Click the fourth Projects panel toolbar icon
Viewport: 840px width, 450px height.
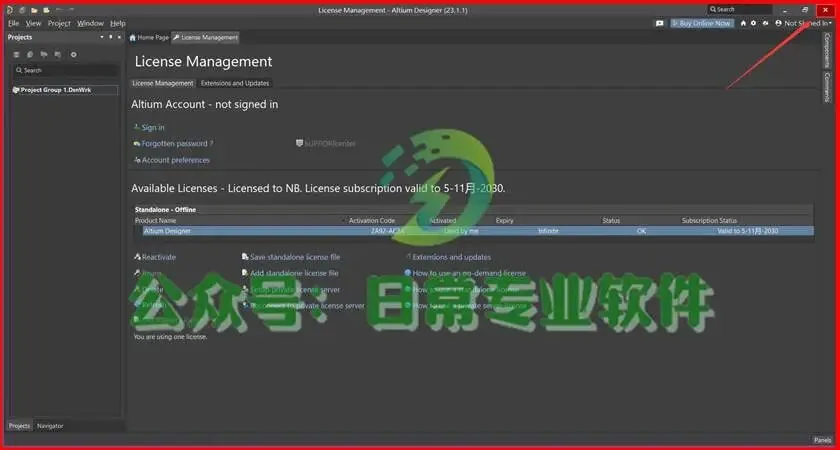tap(58, 55)
